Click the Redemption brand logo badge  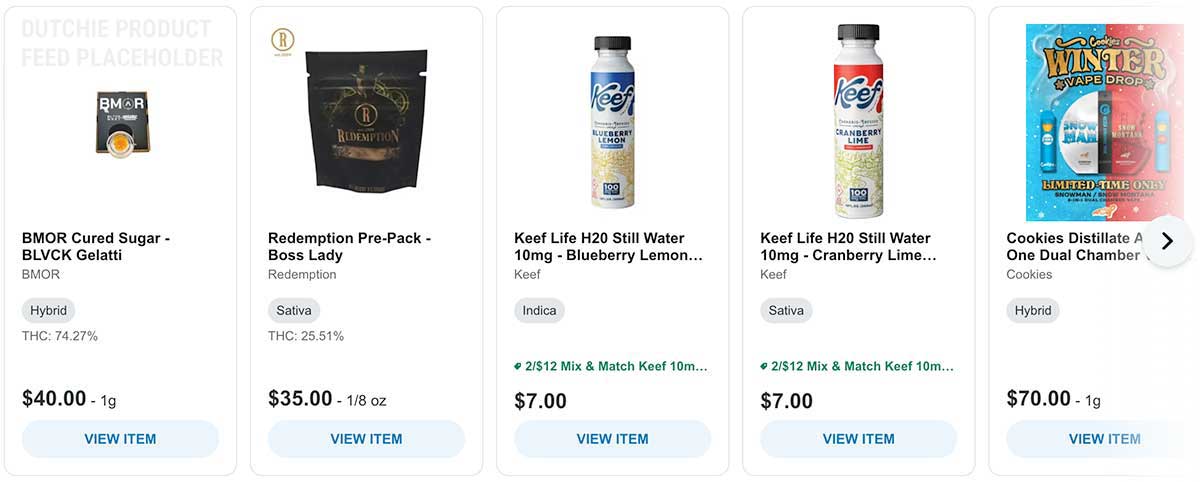283,40
